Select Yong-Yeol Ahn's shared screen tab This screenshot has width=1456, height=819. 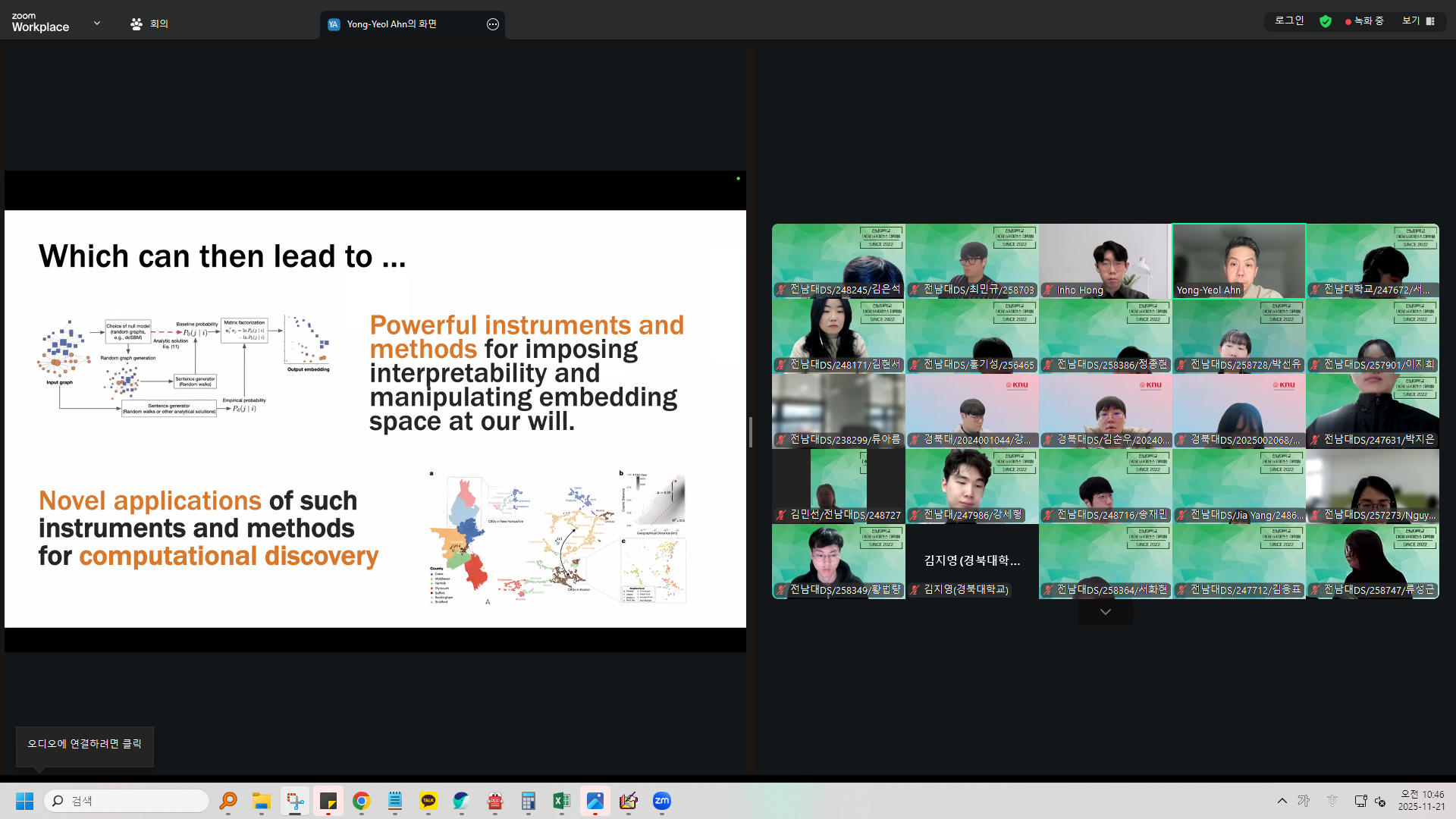point(391,24)
